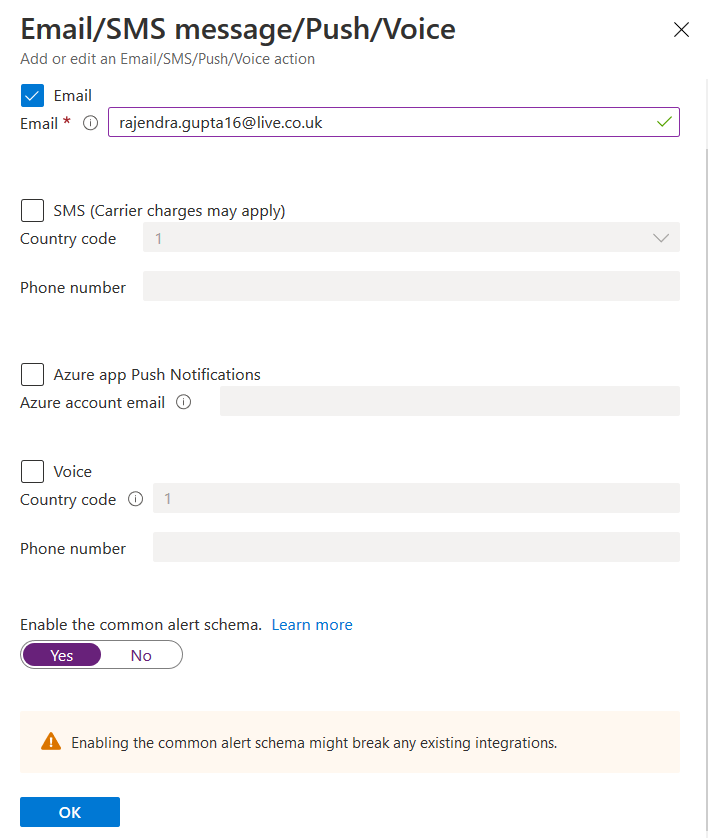
Task: Uncheck the Email checkbox
Action: tap(32, 96)
